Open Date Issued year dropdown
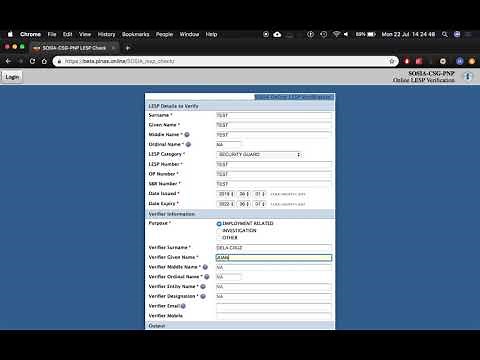This screenshot has height=360, width=480. [x=226, y=194]
